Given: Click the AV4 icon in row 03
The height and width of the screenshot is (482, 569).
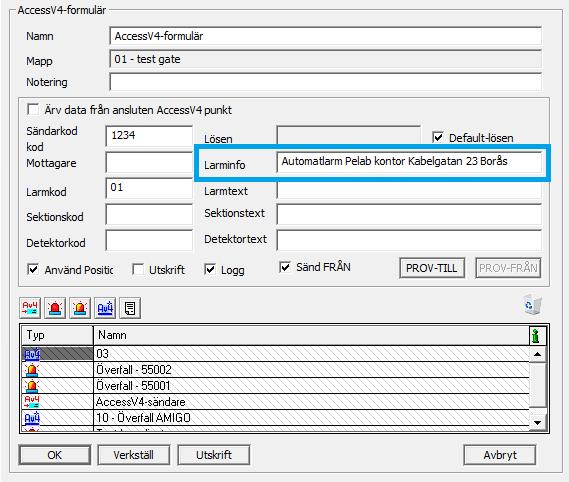Looking at the screenshot, I should click(x=32, y=354).
